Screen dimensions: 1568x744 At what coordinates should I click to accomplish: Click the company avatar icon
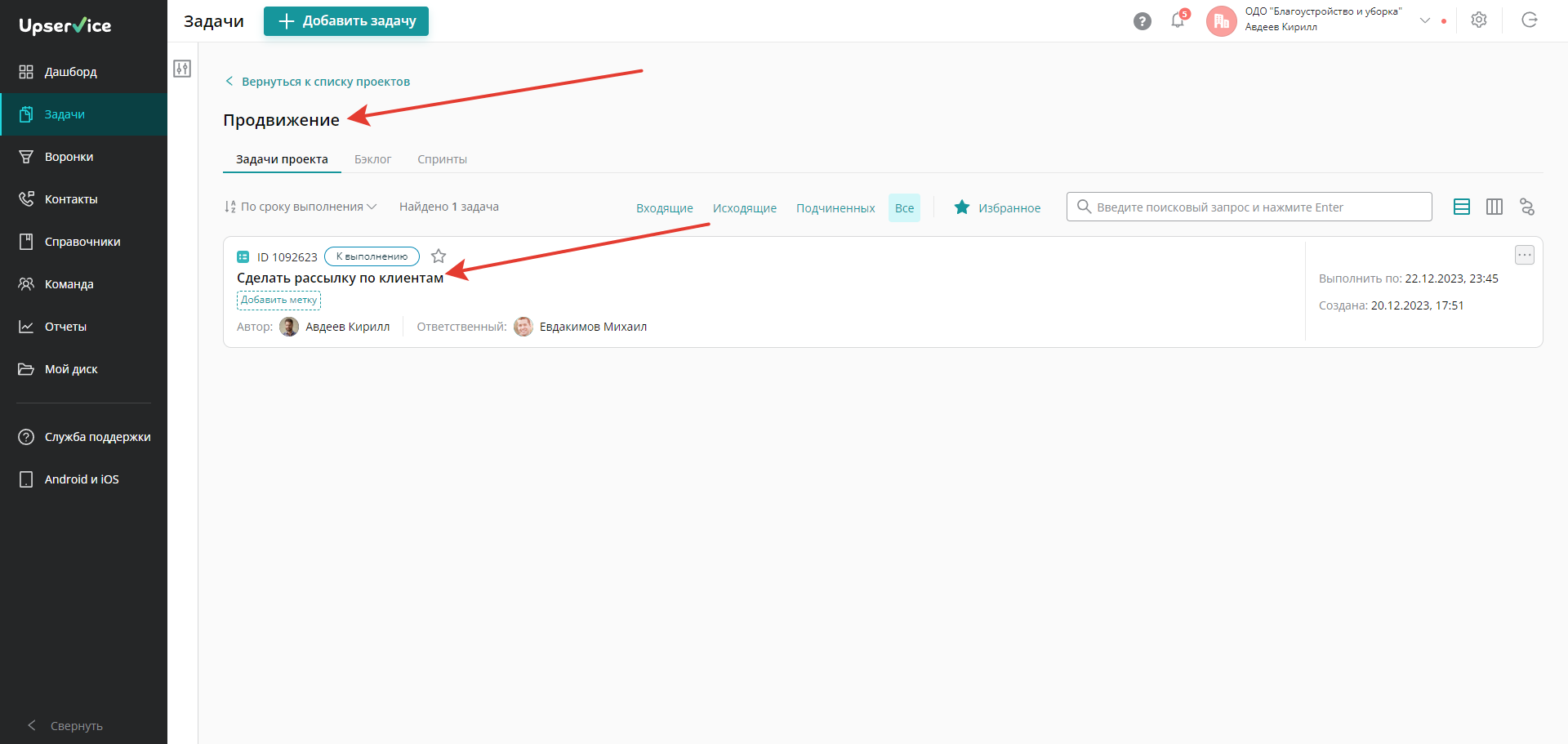tap(1222, 21)
